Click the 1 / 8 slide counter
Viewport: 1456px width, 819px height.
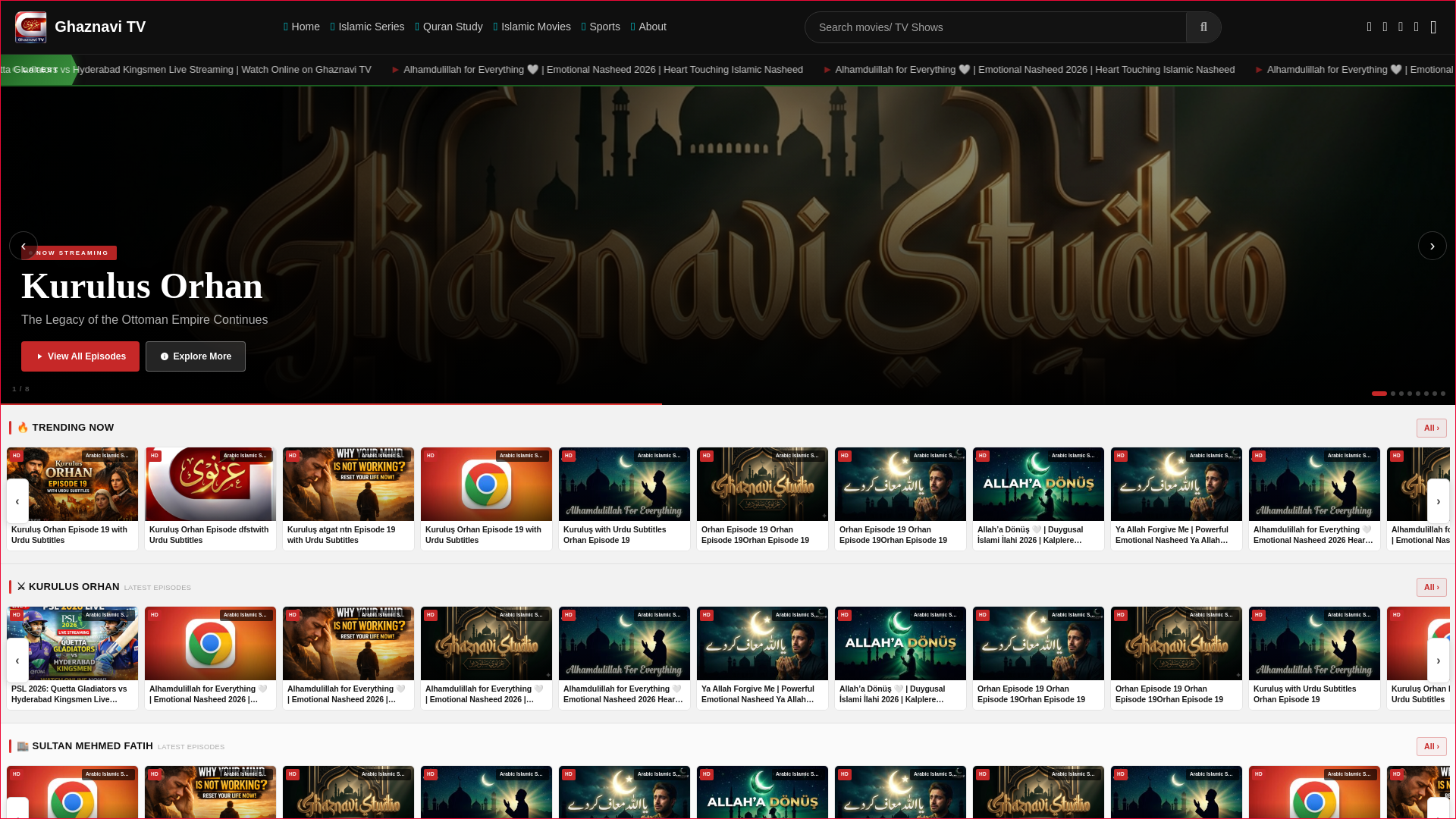coord(20,389)
